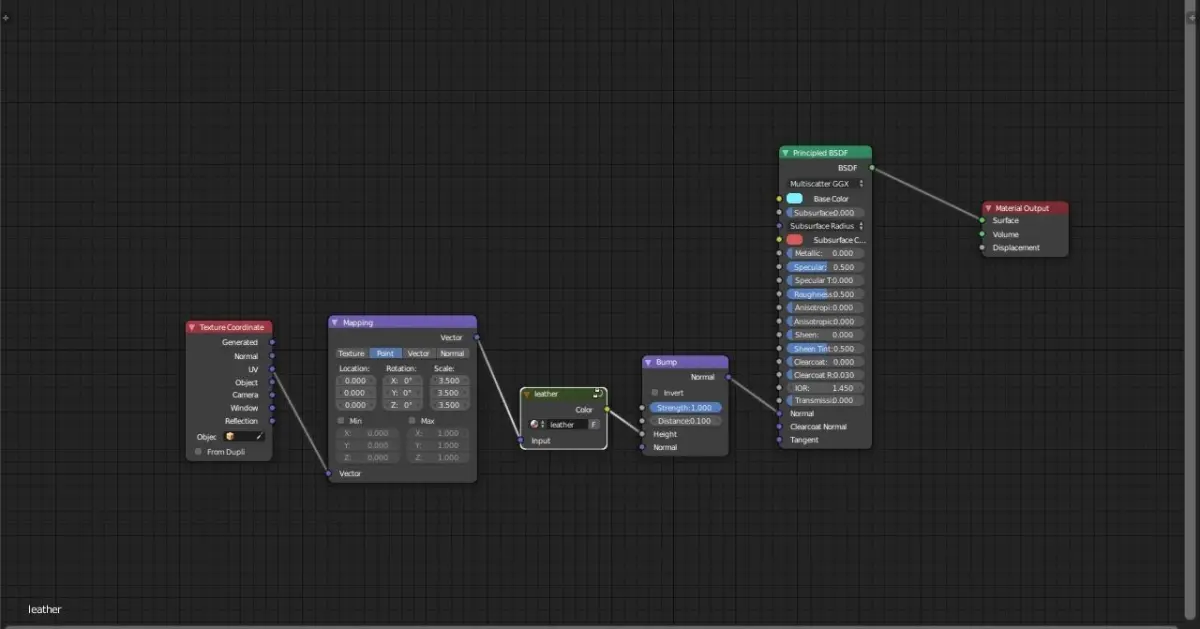
Task: Click the object eyedropper icon in Texture Coordinate
Action: tap(259, 436)
